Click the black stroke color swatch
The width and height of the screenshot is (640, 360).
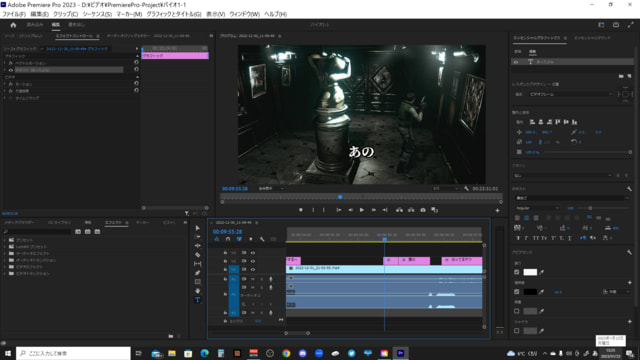[530, 292]
